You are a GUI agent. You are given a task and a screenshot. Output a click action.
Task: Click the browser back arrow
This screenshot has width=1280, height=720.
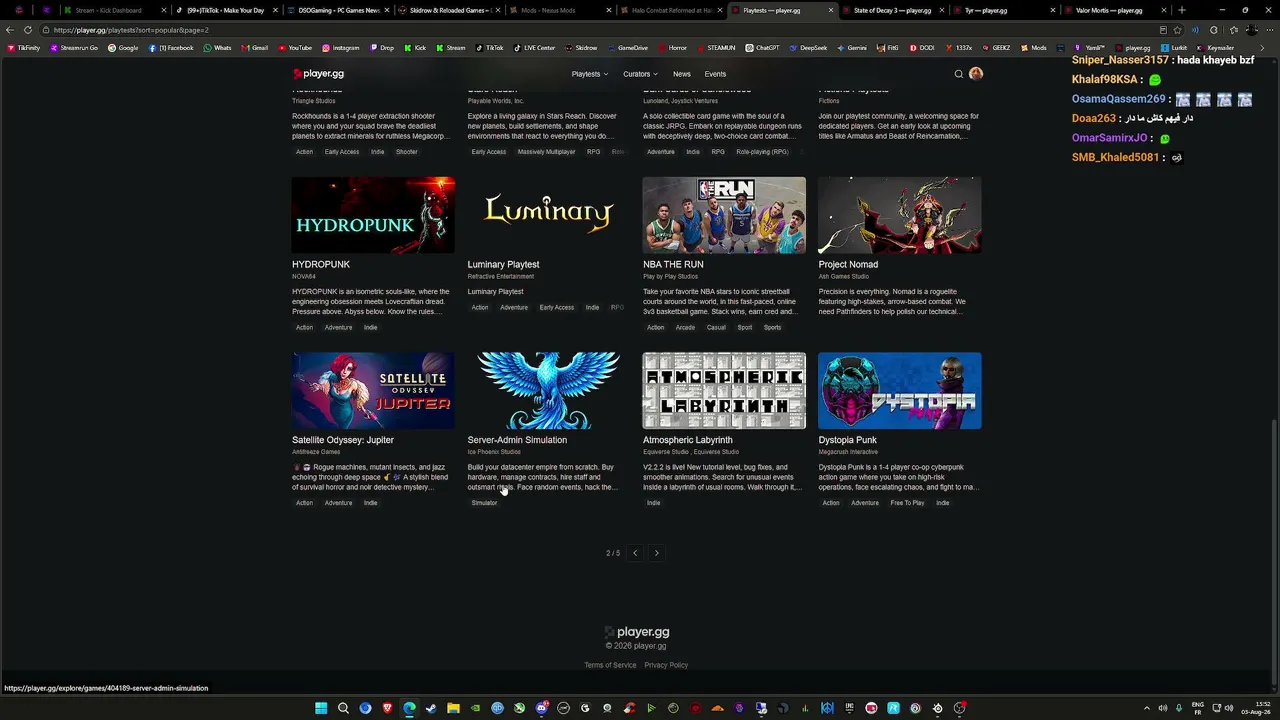pos(10,30)
